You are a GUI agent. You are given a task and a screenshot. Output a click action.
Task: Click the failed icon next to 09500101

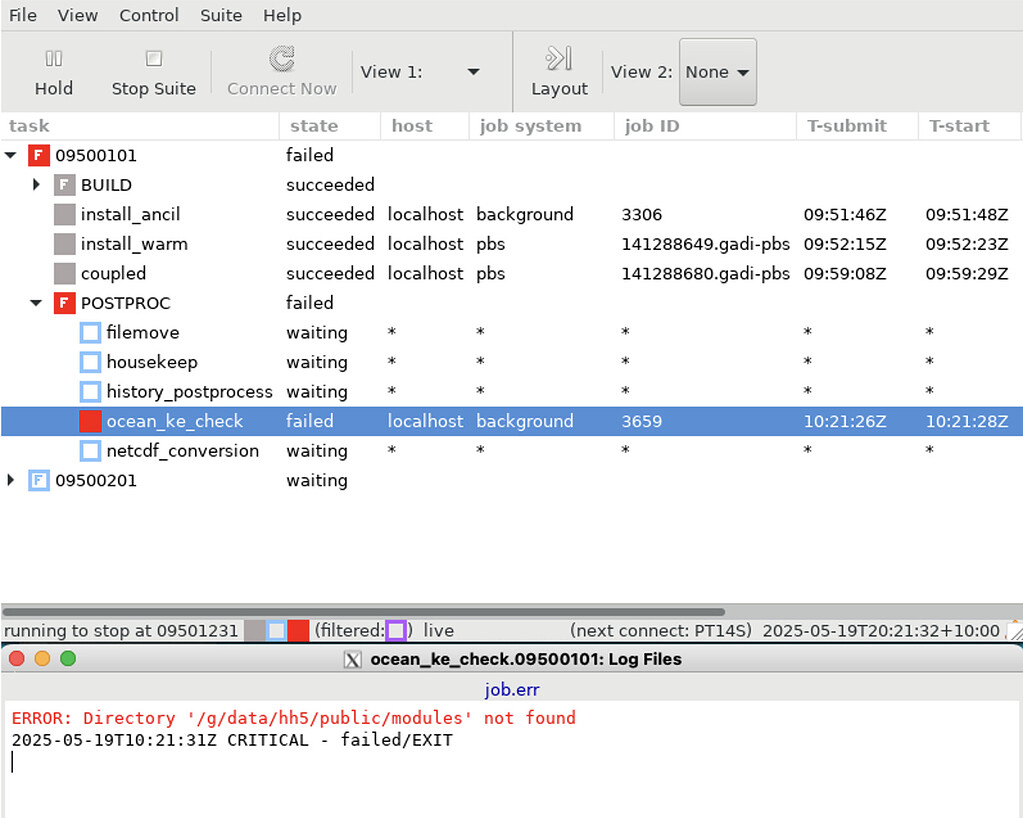38,155
